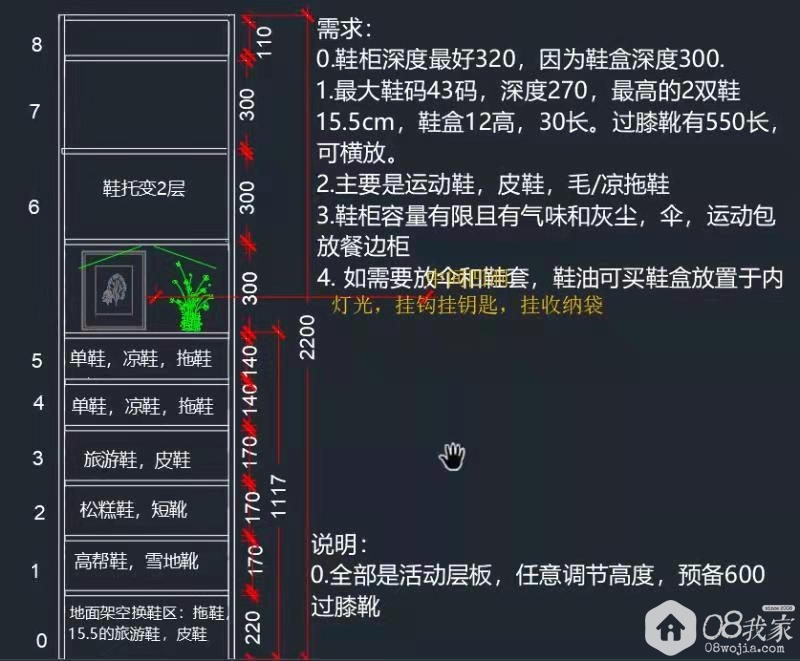Click the 08我家 house logo icon
Image resolution: width=800 pixels, height=661 pixels.
(670, 628)
